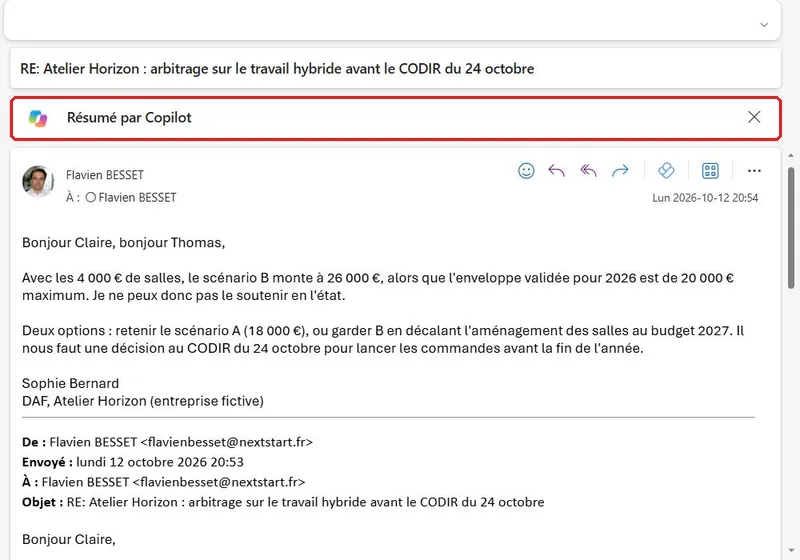Click recipient Flavien BESSET on the À line
Image resolution: width=800 pixels, height=560 pixels.
(x=137, y=197)
